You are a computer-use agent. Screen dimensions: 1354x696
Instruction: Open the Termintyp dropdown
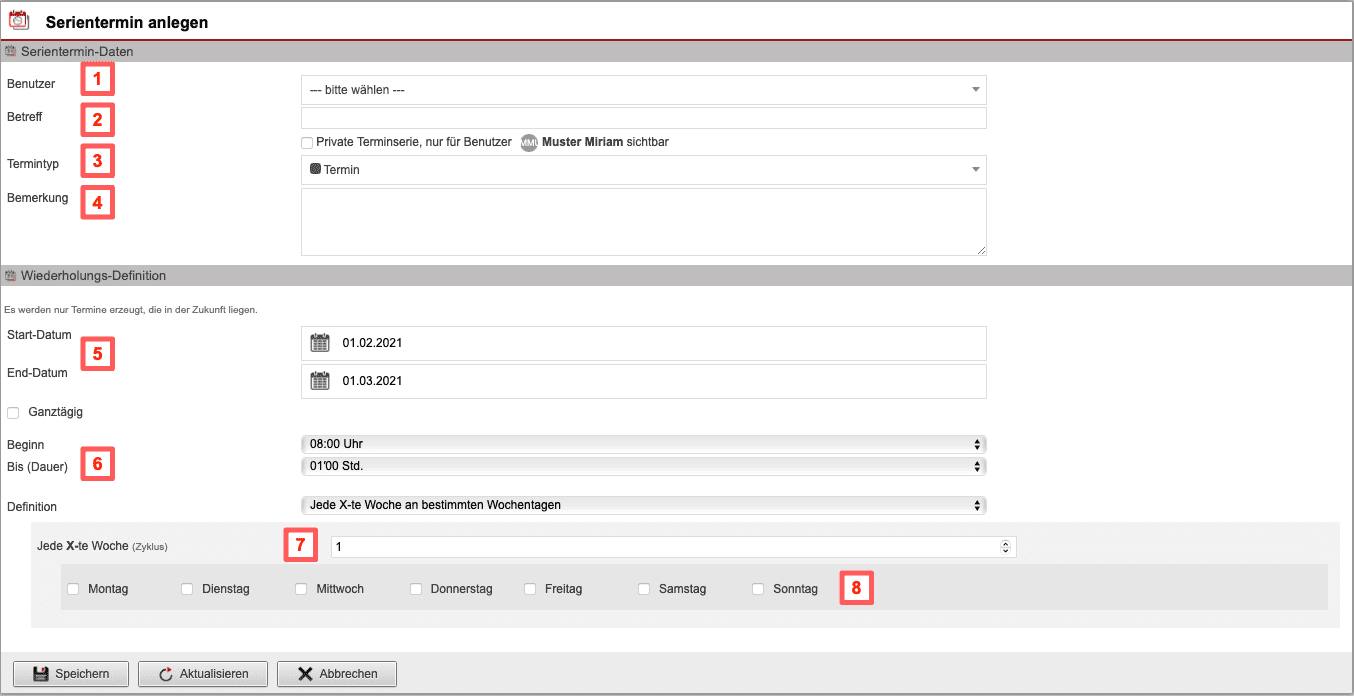click(x=643, y=170)
